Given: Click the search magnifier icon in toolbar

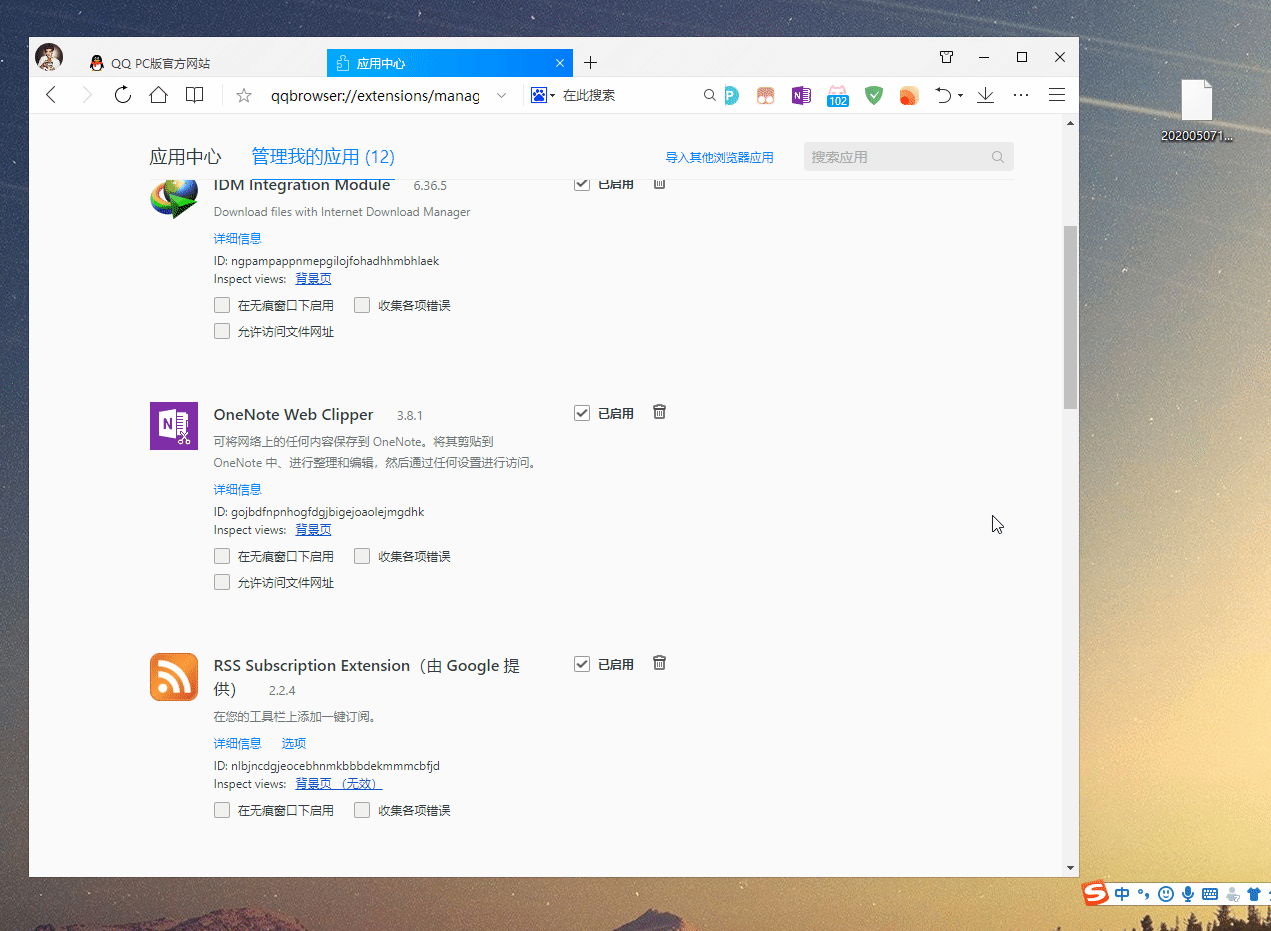Looking at the screenshot, I should [709, 95].
